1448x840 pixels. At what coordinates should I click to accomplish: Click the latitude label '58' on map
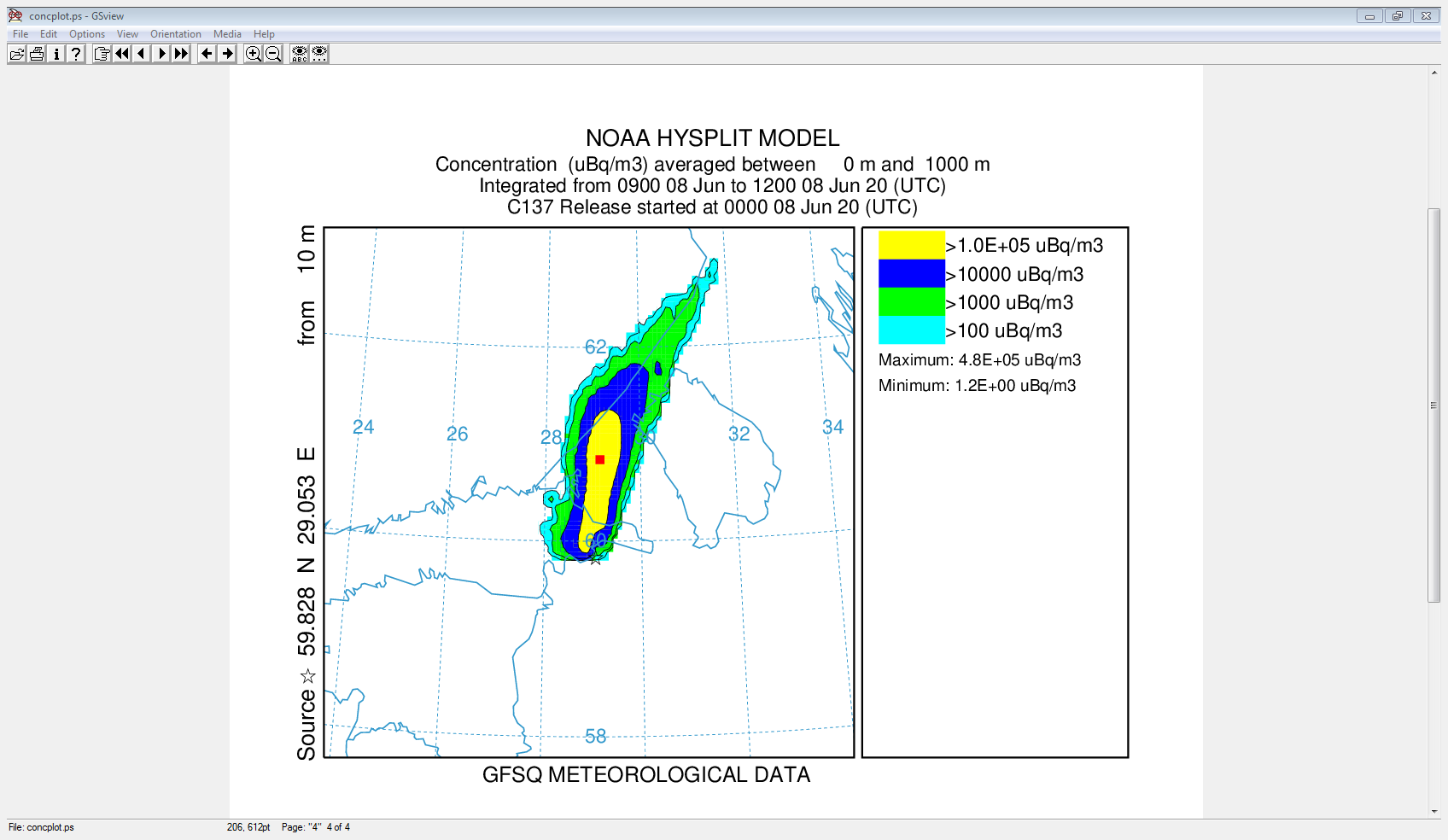[x=596, y=736]
